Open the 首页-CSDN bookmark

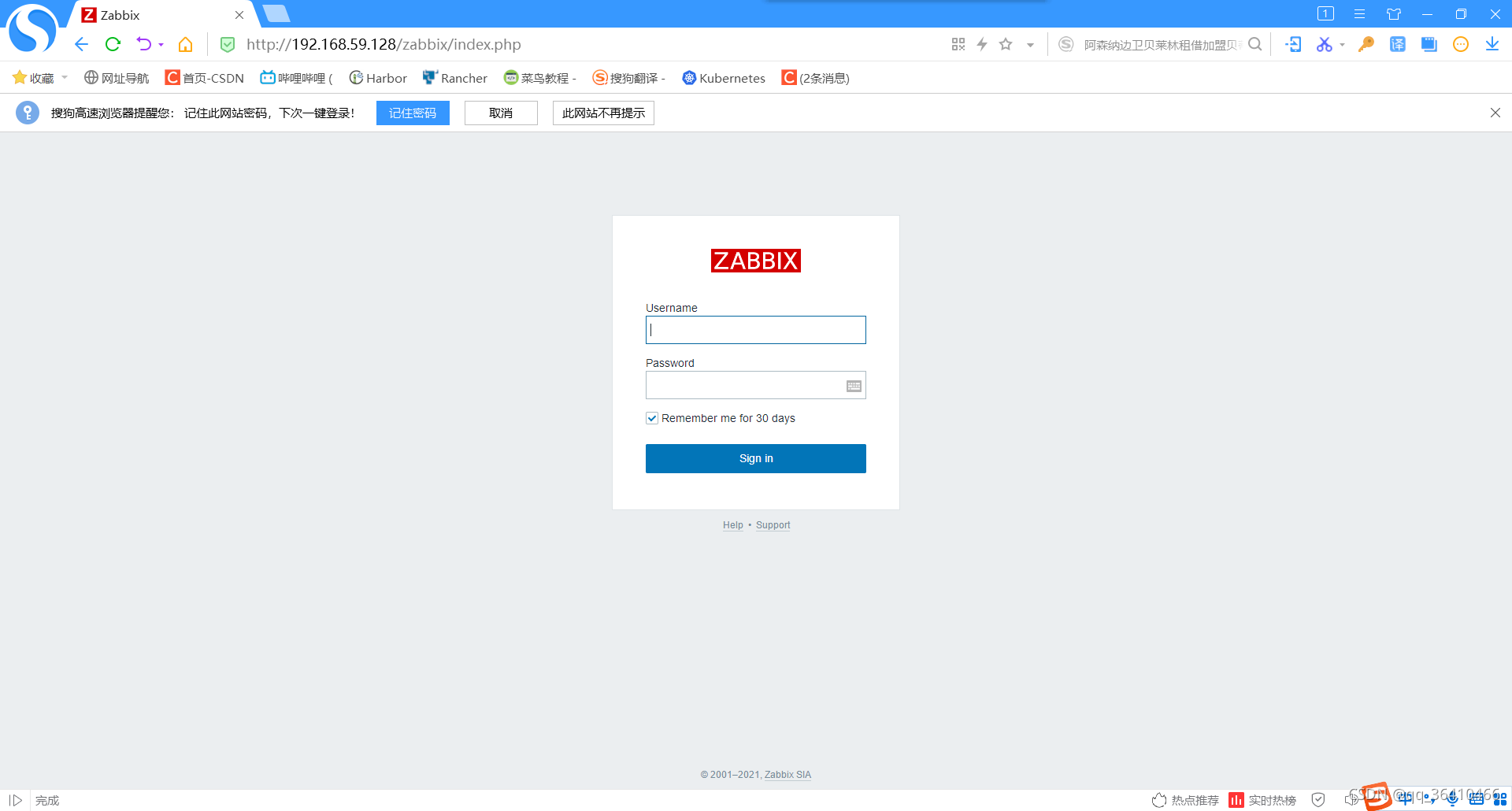pyautogui.click(x=205, y=78)
